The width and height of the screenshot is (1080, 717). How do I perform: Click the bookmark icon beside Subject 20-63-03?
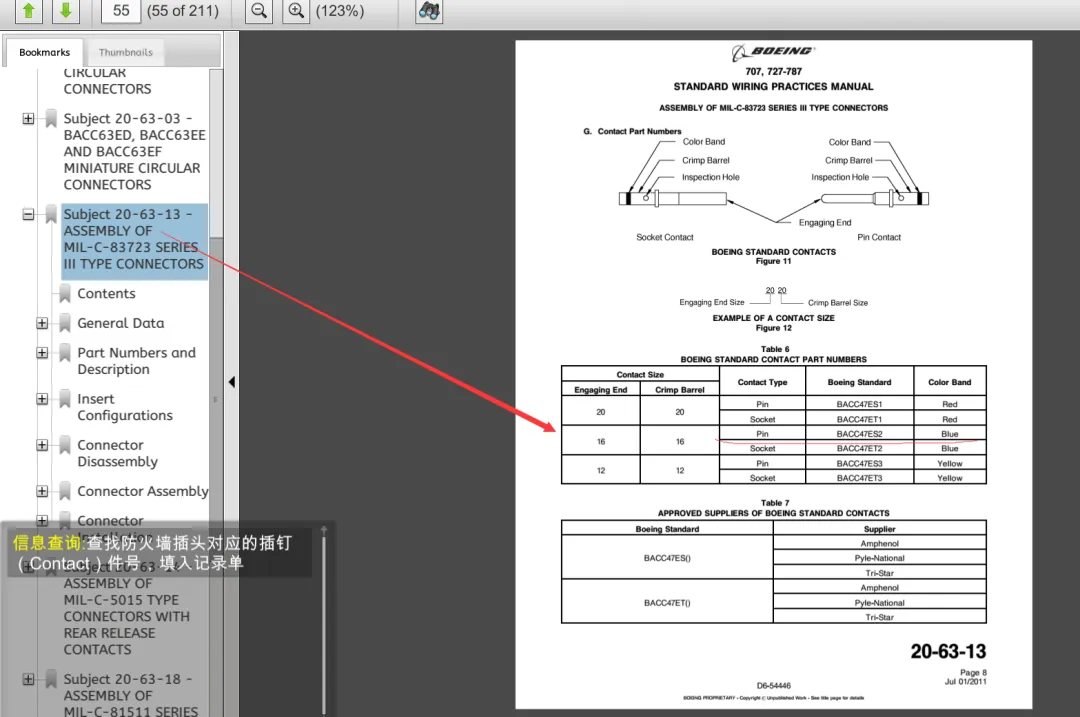[51, 119]
